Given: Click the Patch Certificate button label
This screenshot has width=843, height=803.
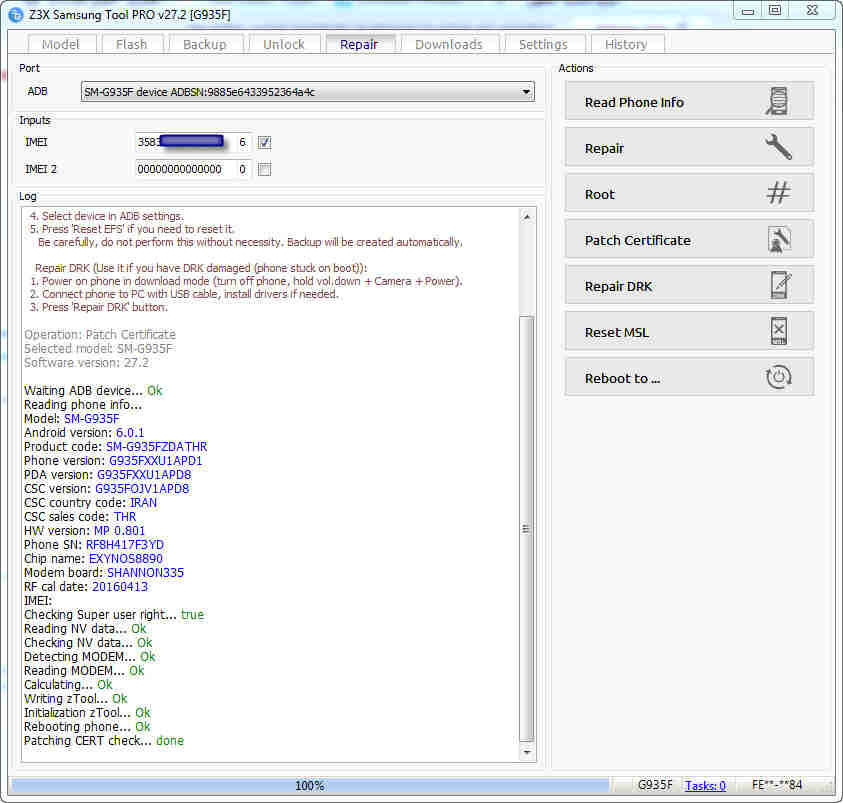Looking at the screenshot, I should [x=638, y=240].
